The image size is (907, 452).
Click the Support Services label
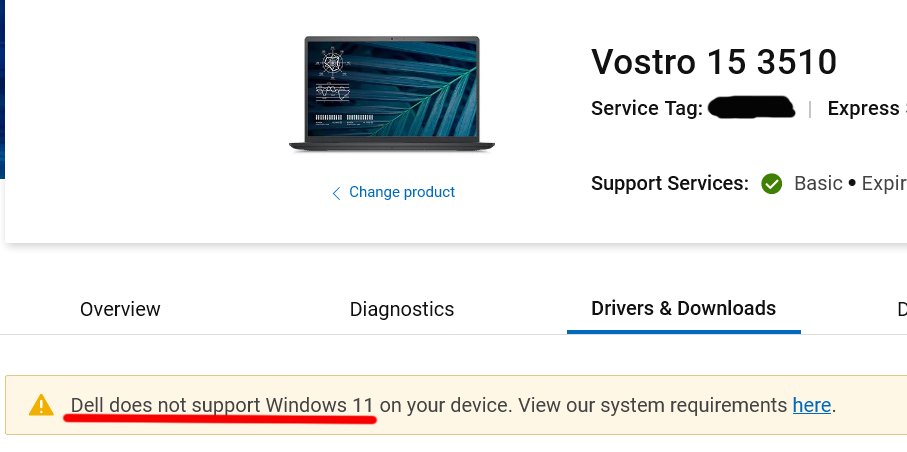[x=670, y=183]
